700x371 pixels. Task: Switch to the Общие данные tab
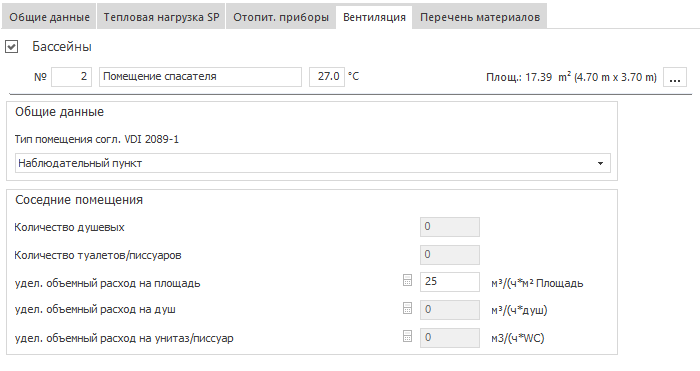(49, 17)
